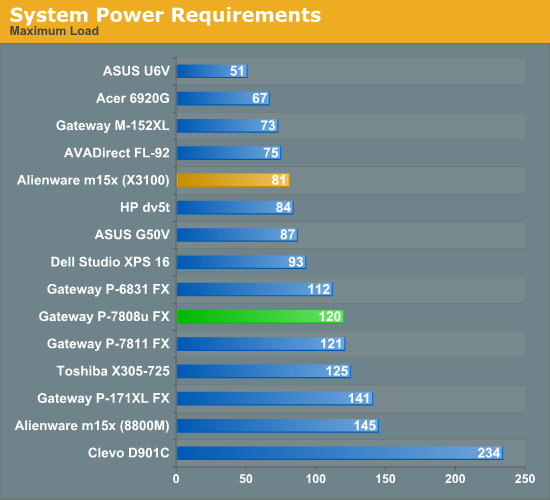Select the 'Gateway P-7808u FX' row label
550x500 pixels.
point(104,316)
